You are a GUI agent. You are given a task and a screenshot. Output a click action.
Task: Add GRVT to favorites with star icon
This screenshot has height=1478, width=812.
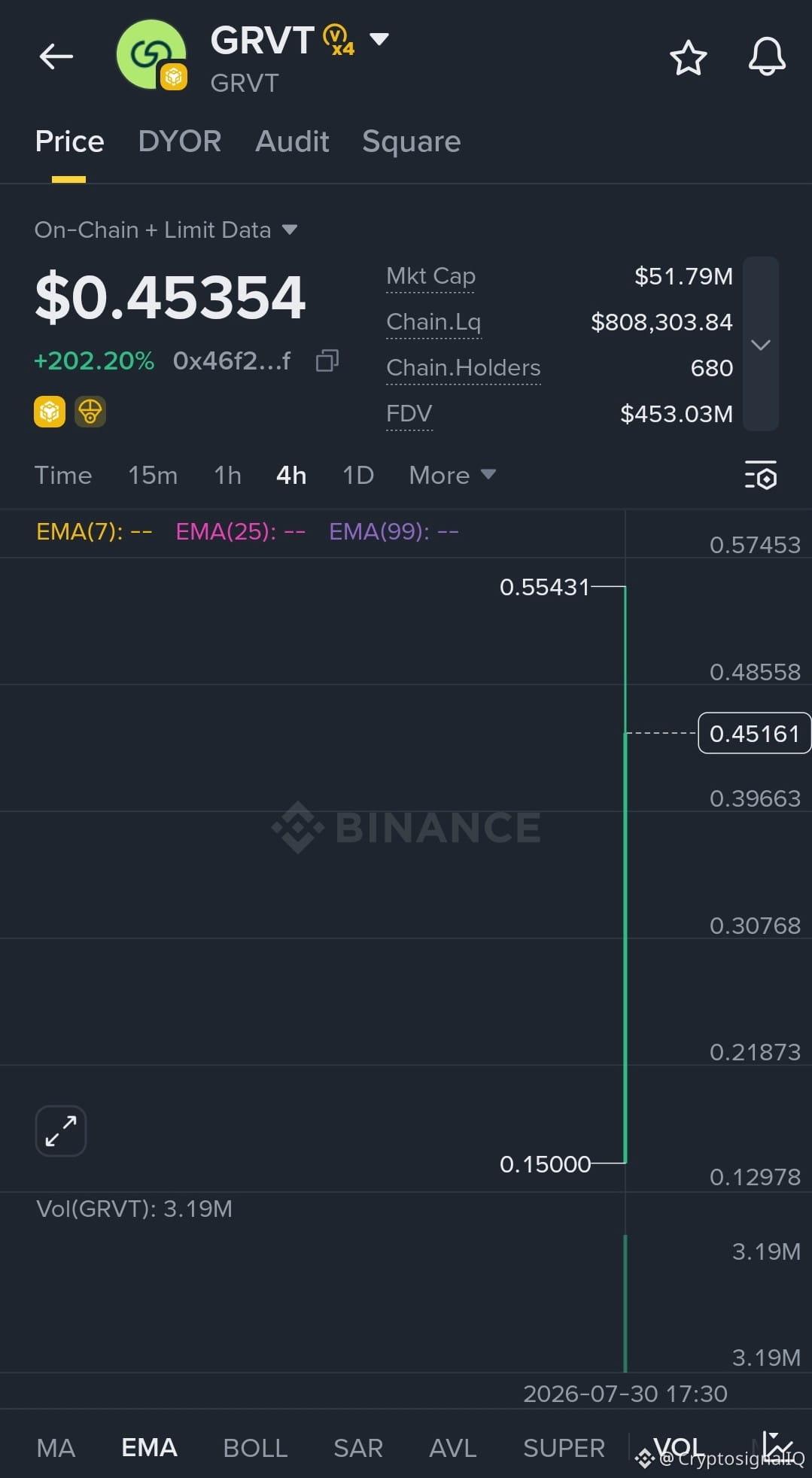click(x=688, y=58)
